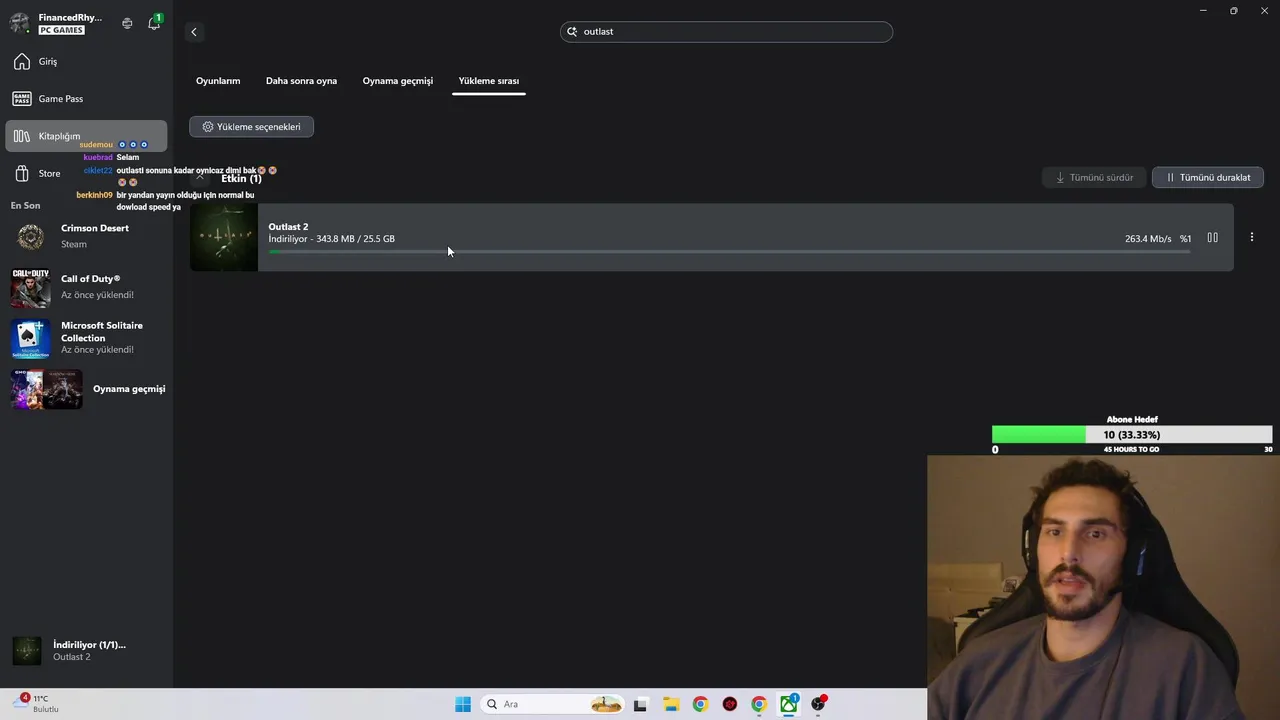Open the Outlast 2 cover thumbnail

tap(224, 237)
